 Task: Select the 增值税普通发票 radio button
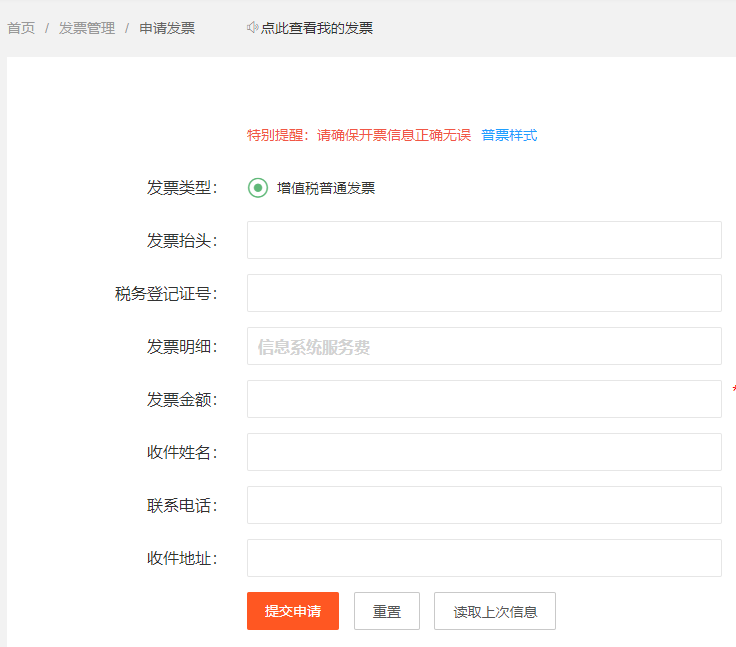[258, 188]
